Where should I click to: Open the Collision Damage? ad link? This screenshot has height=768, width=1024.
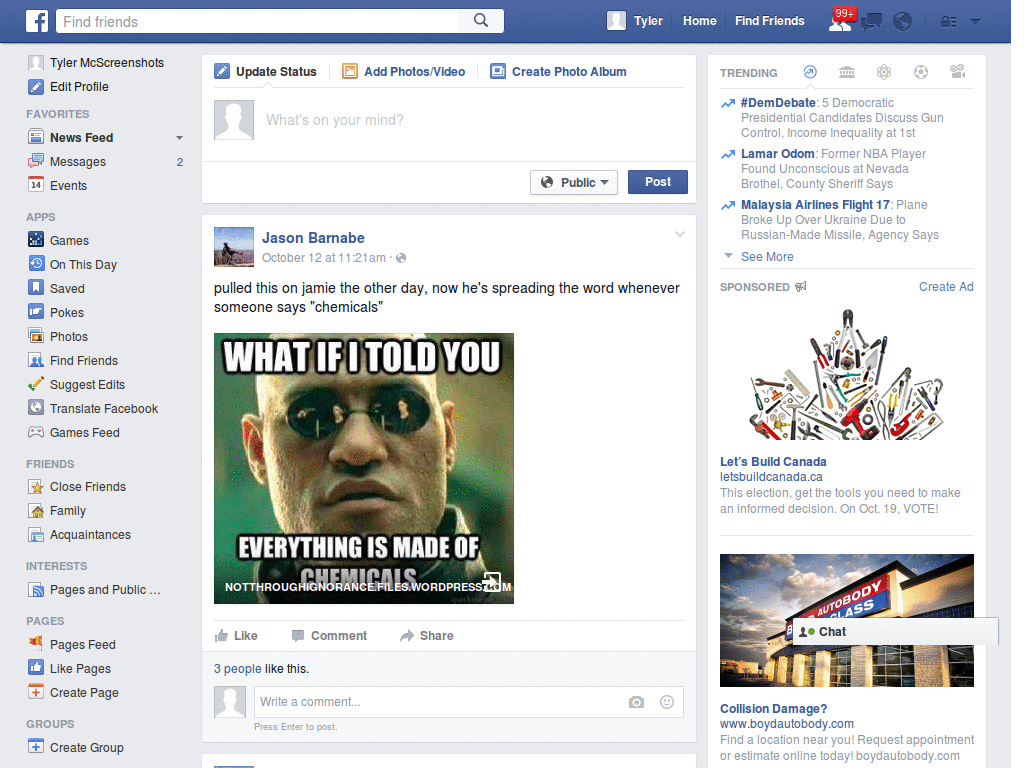coord(773,709)
